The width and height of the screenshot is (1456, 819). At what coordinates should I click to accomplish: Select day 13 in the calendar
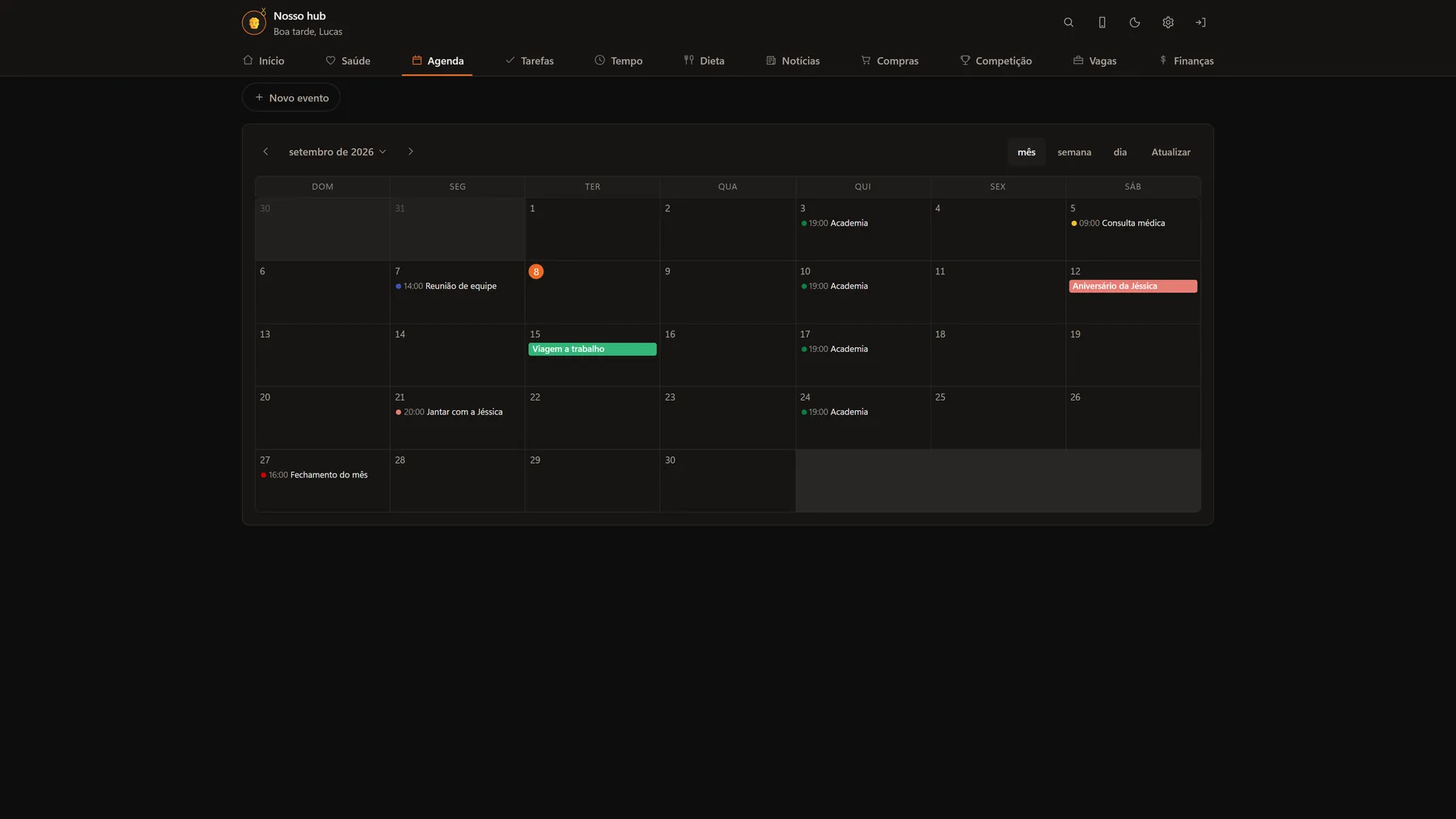pos(322,355)
